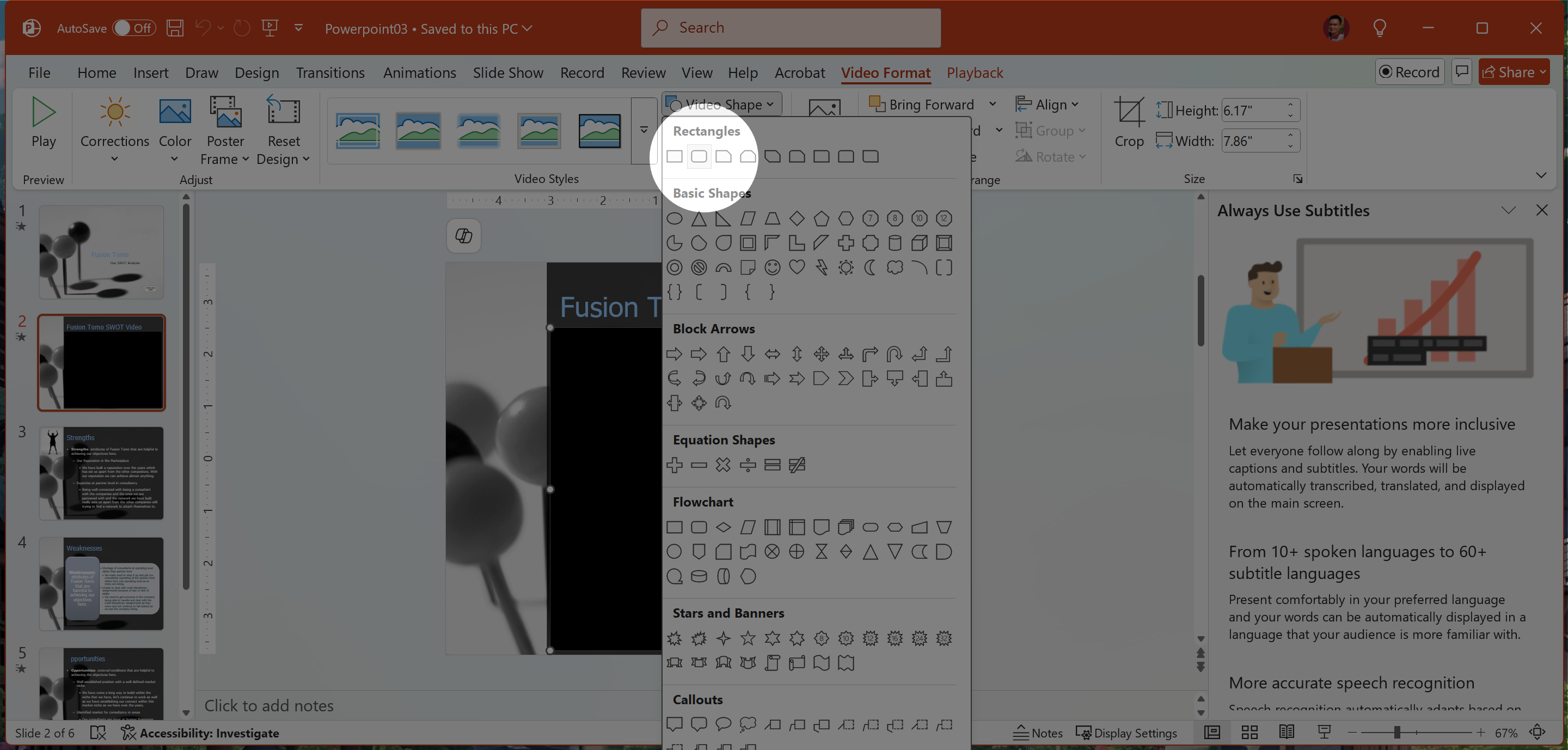
Task: Toggle AutoSave switch
Action: click(x=134, y=28)
